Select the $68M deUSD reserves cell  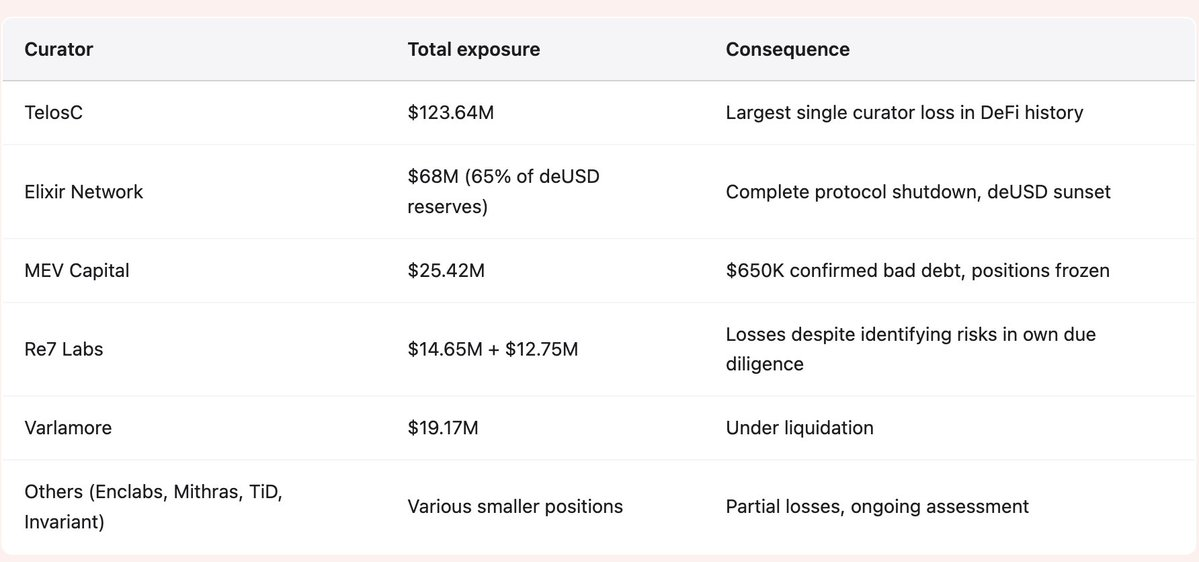[502, 191]
